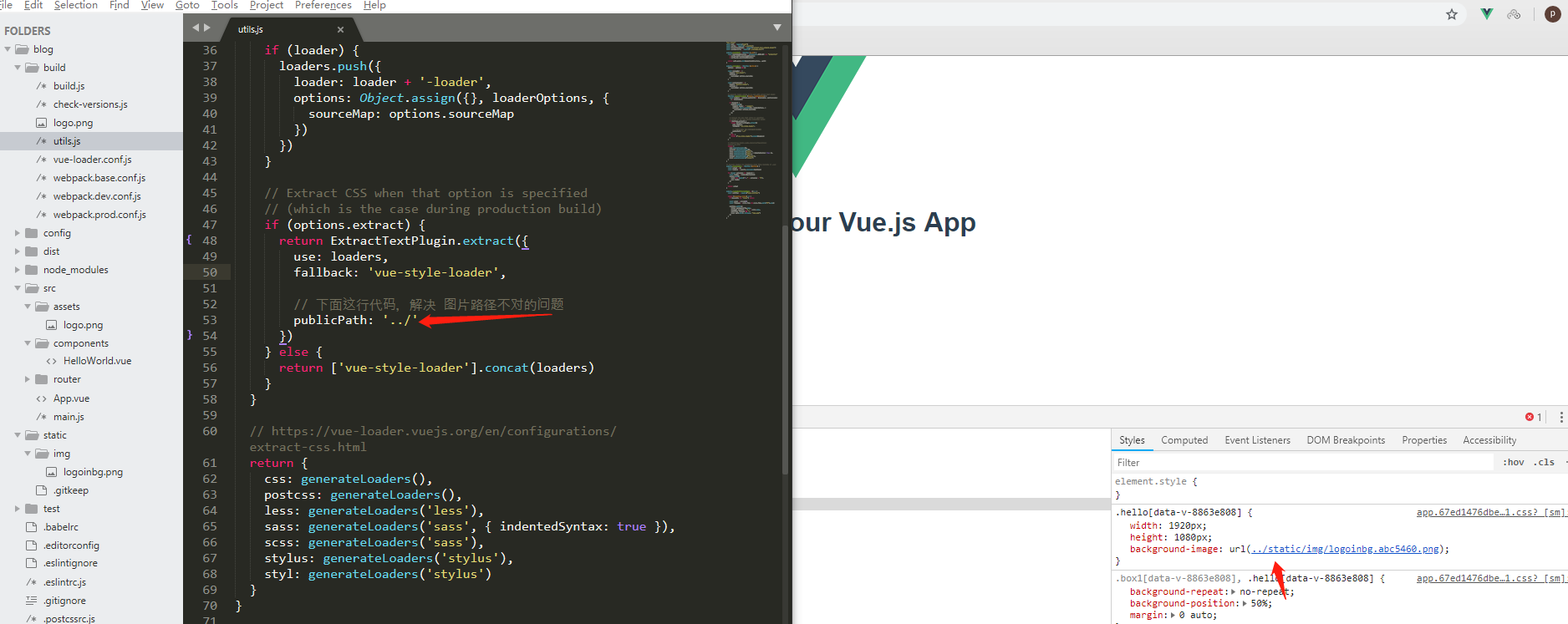The height and width of the screenshot is (624, 1568).
Task: Collapse the src folder
Action: [18, 288]
